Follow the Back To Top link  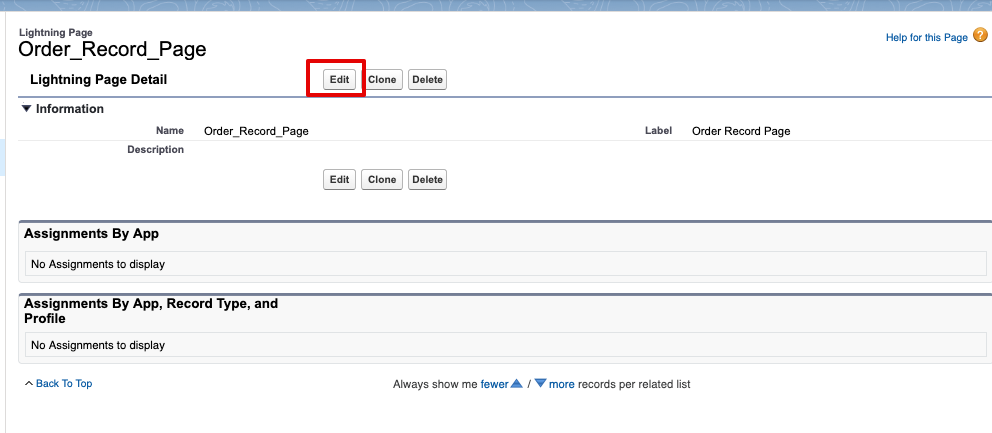(64, 384)
